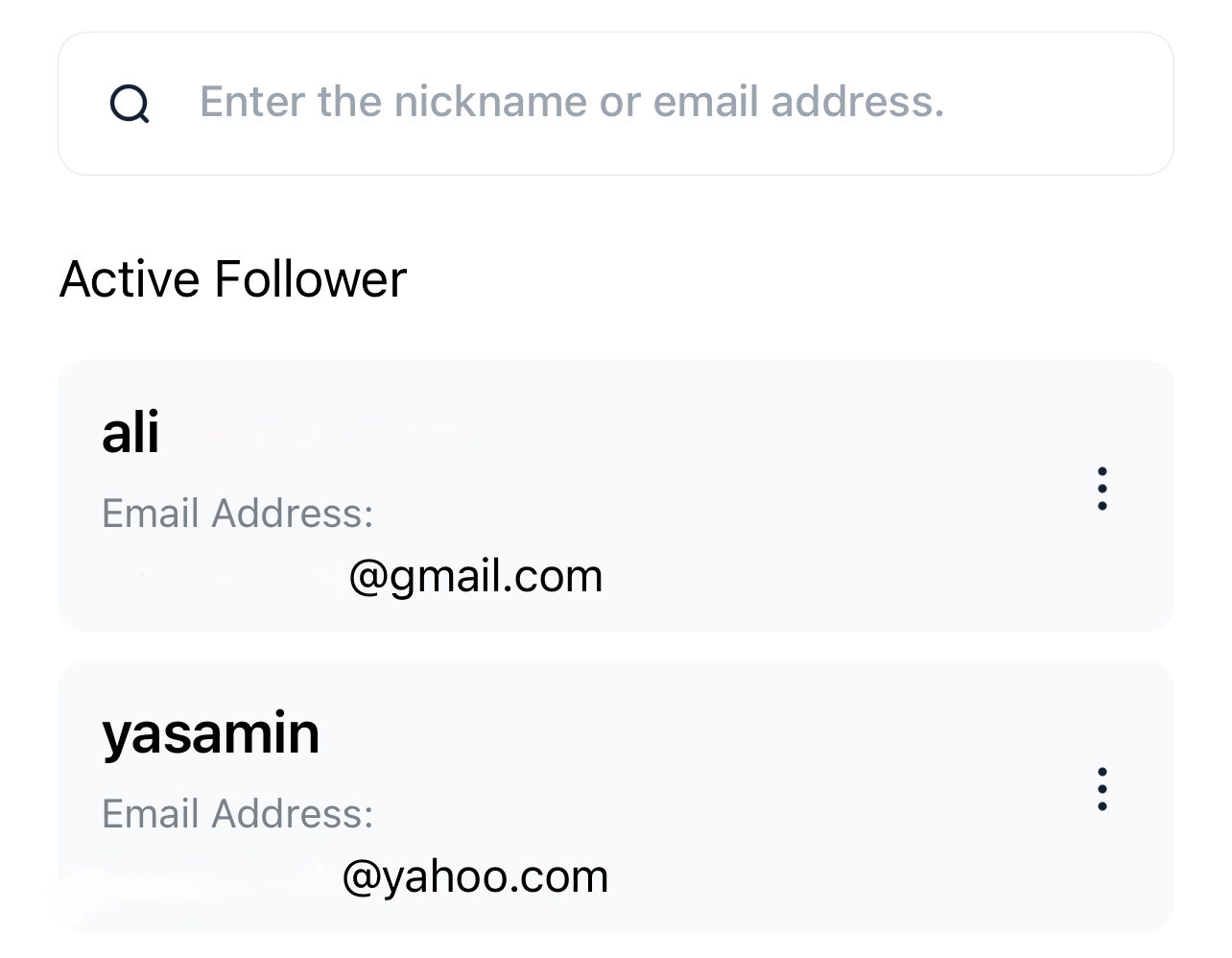Click the Email Address label under yasamin

(237, 814)
